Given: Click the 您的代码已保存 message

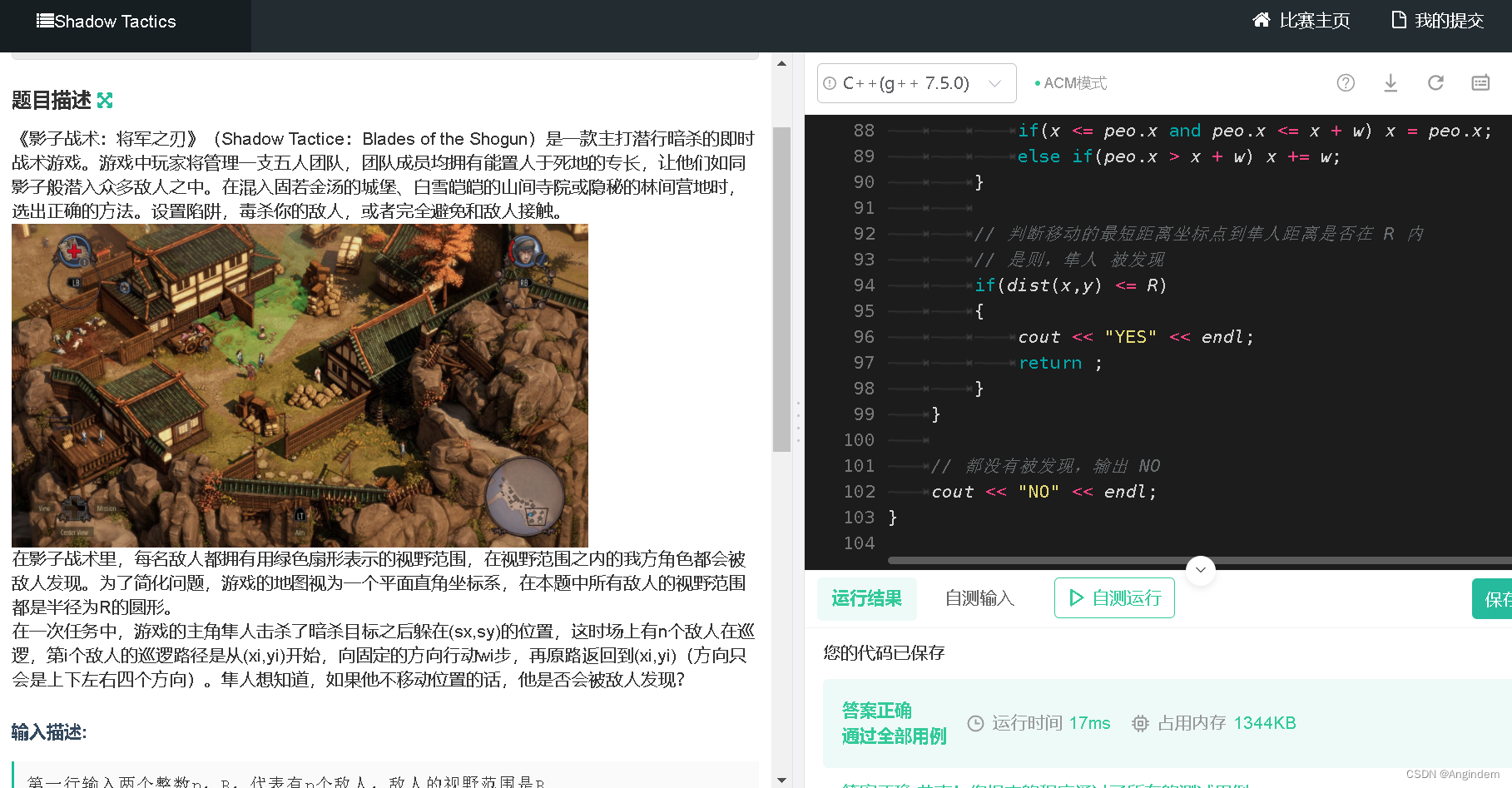Looking at the screenshot, I should click(x=885, y=653).
